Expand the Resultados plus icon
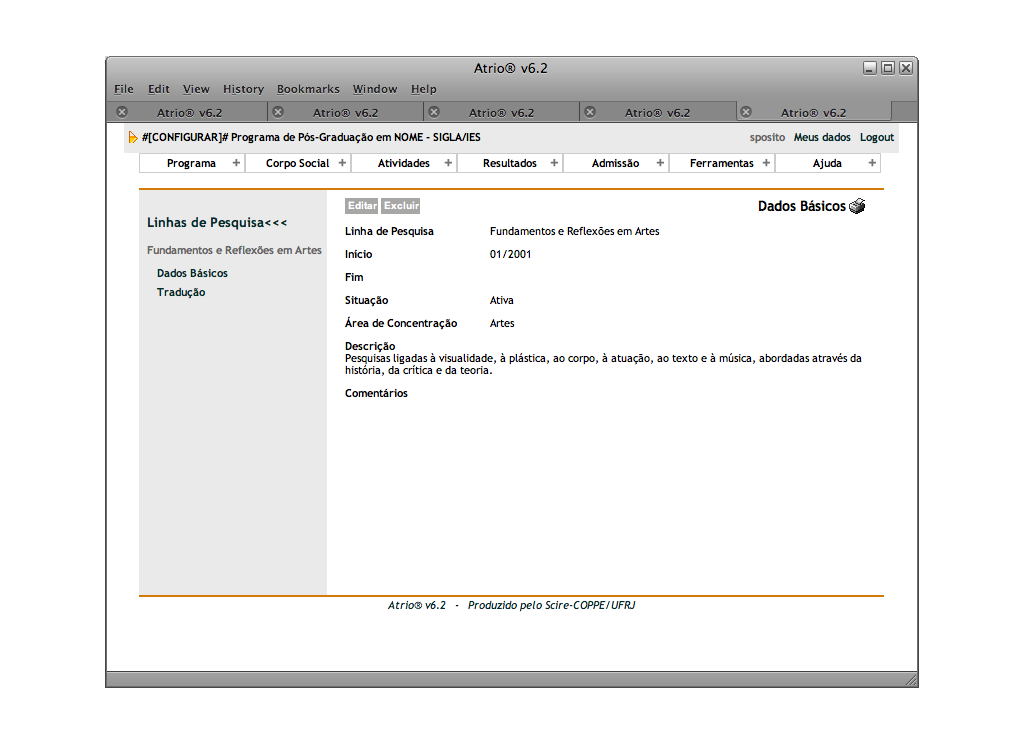 [554, 163]
